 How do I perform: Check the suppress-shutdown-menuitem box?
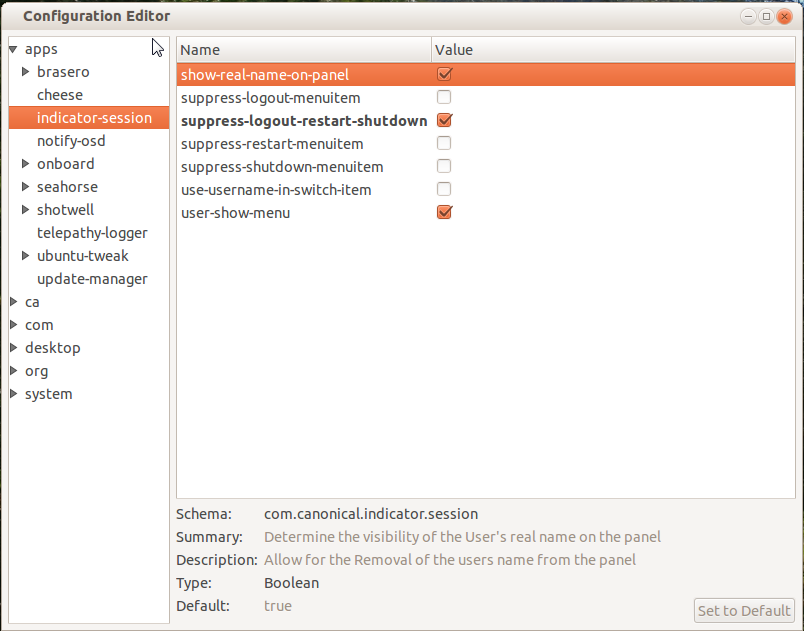[x=445, y=166]
